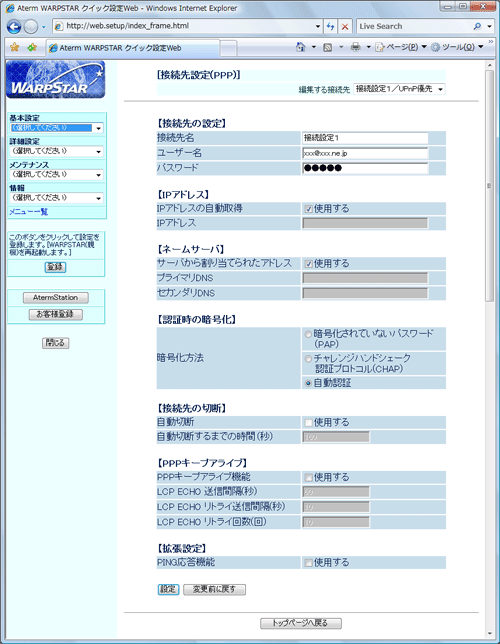Click the 設定 button

click(168, 589)
